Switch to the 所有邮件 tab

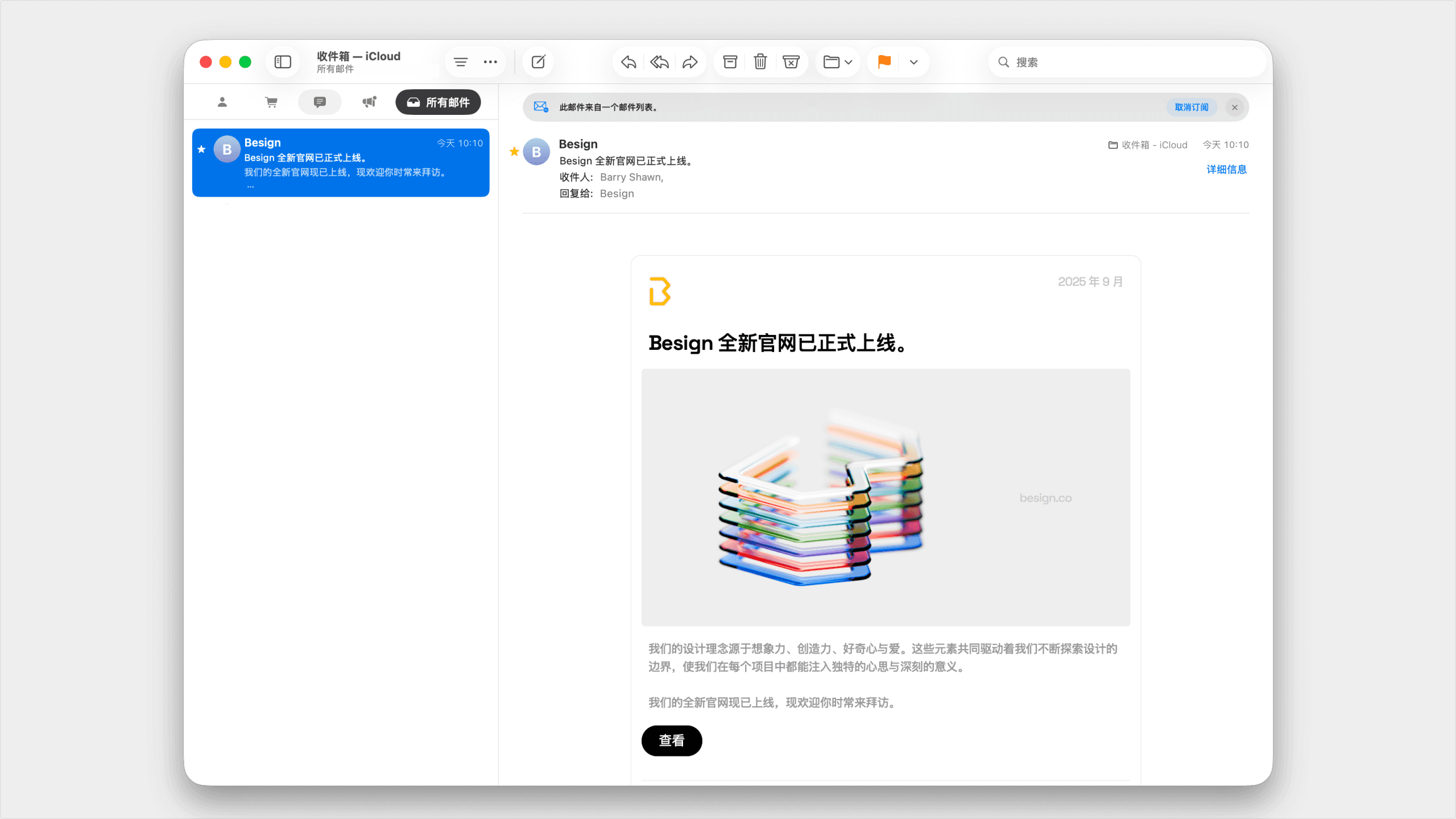coord(438,102)
